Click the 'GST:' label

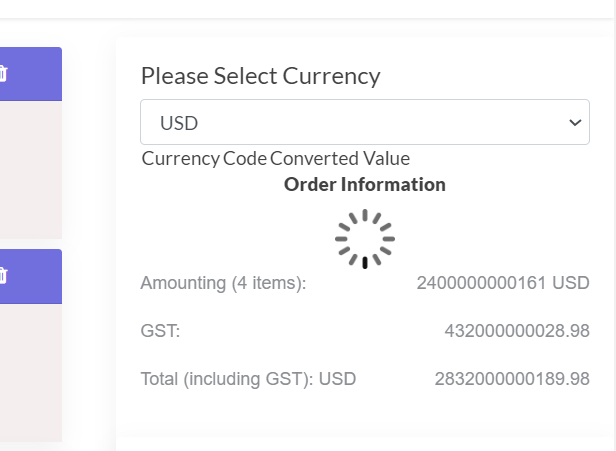(160, 331)
